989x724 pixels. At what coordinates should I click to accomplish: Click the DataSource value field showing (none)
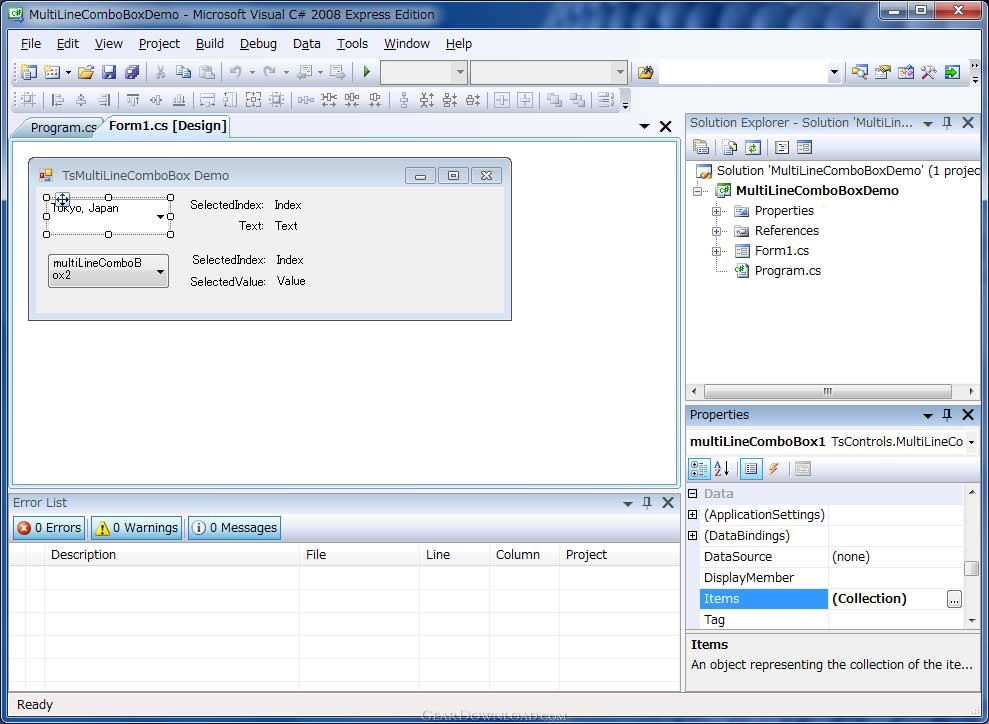coord(896,557)
